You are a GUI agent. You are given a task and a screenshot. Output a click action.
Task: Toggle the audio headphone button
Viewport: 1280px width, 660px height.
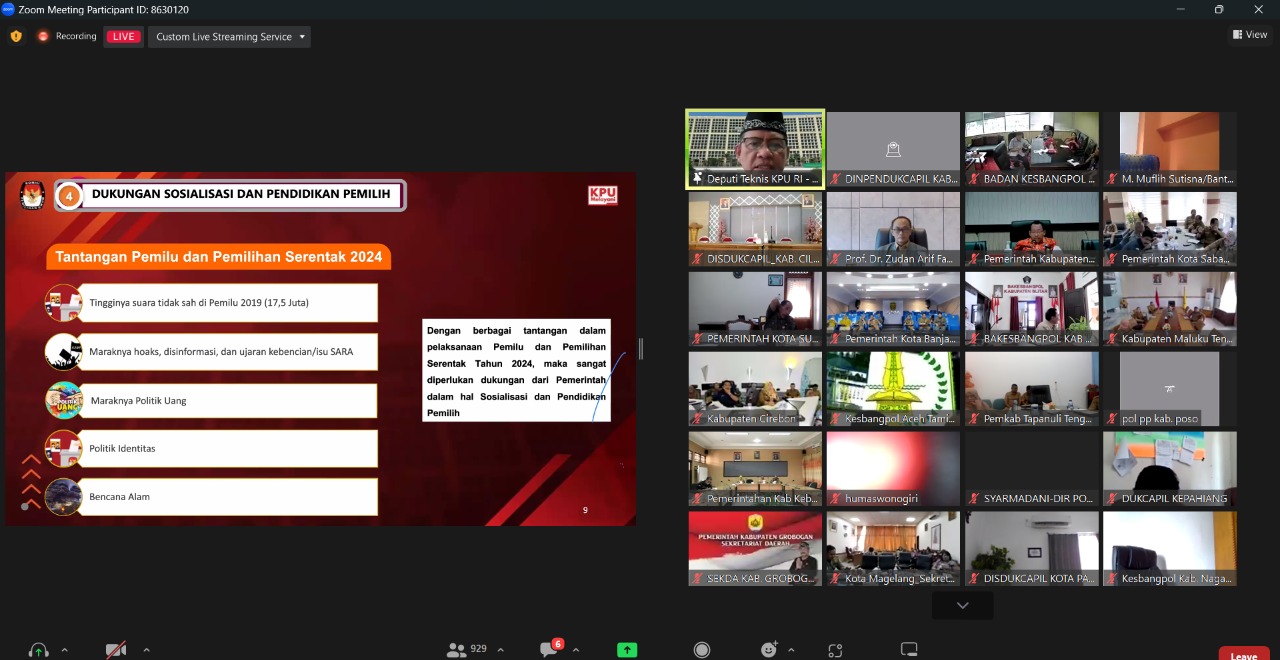tap(39, 650)
